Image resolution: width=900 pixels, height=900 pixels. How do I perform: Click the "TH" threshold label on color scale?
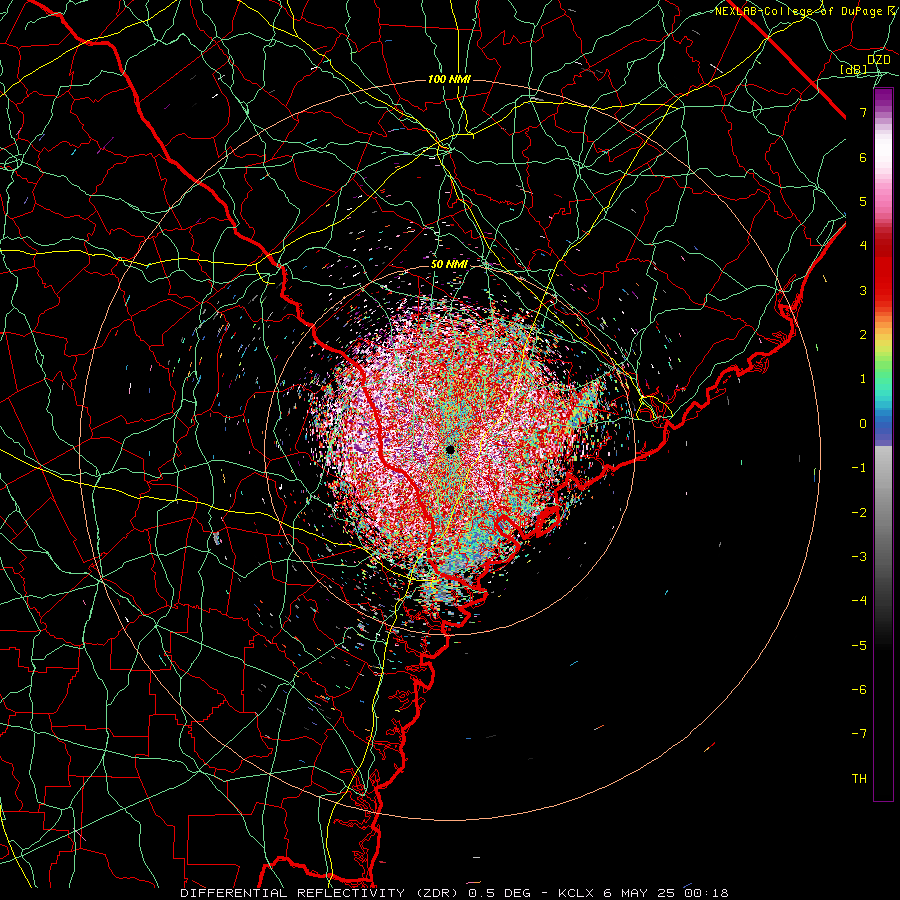tap(859, 778)
